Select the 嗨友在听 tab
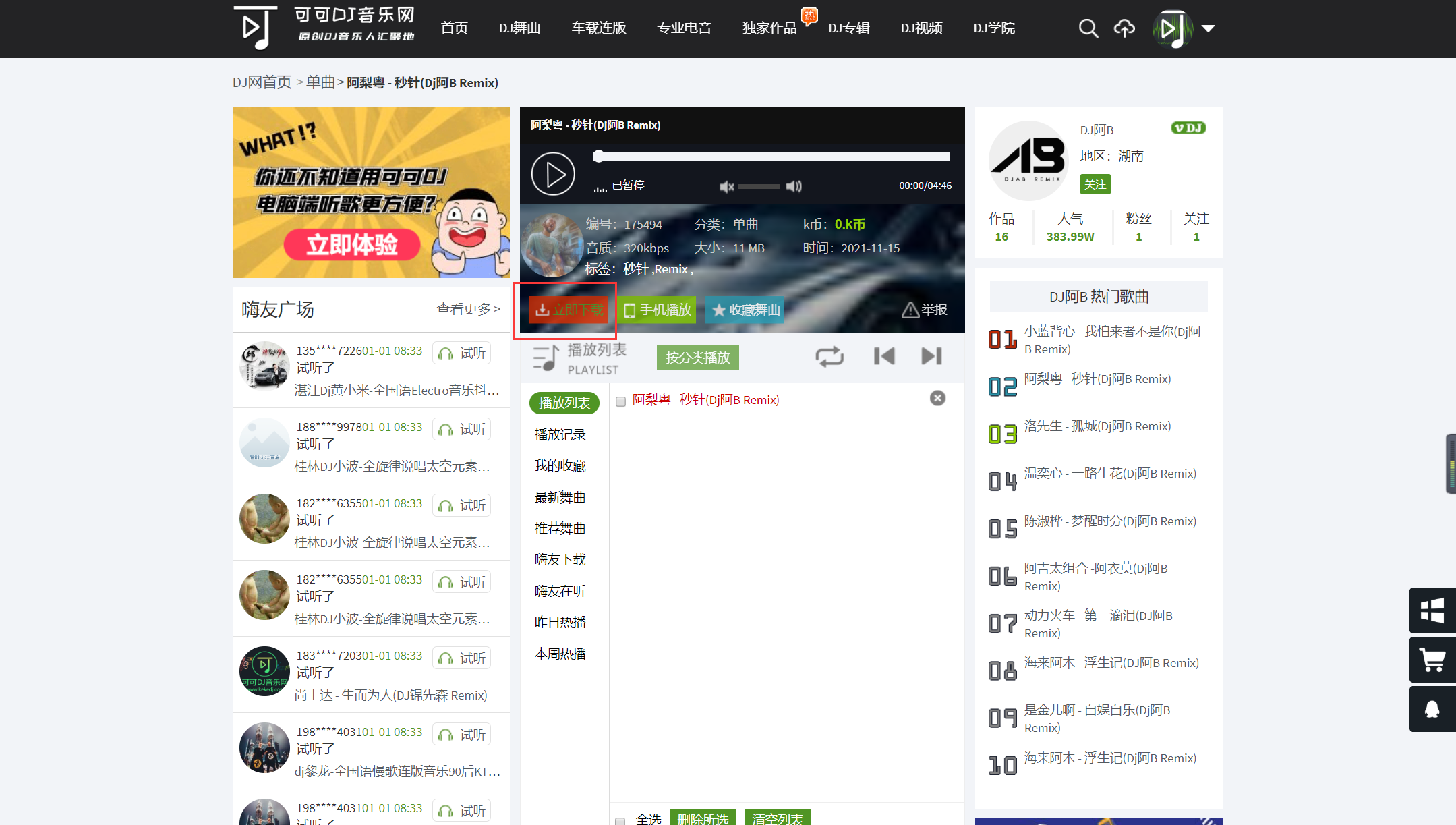1456x825 pixels. pyautogui.click(x=560, y=591)
